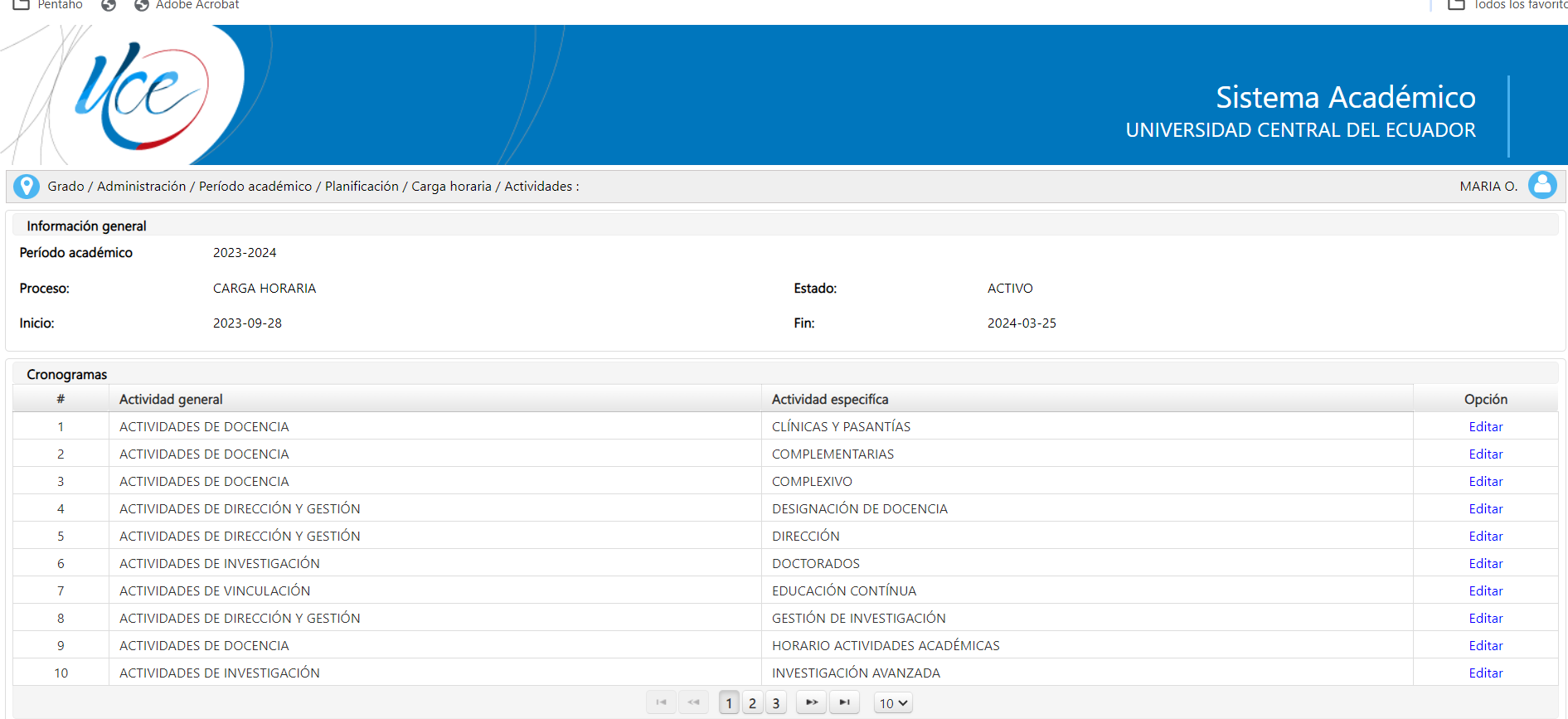Click the location pin breadcrumb icon
This screenshot has height=719, width=1568.
pos(27,187)
